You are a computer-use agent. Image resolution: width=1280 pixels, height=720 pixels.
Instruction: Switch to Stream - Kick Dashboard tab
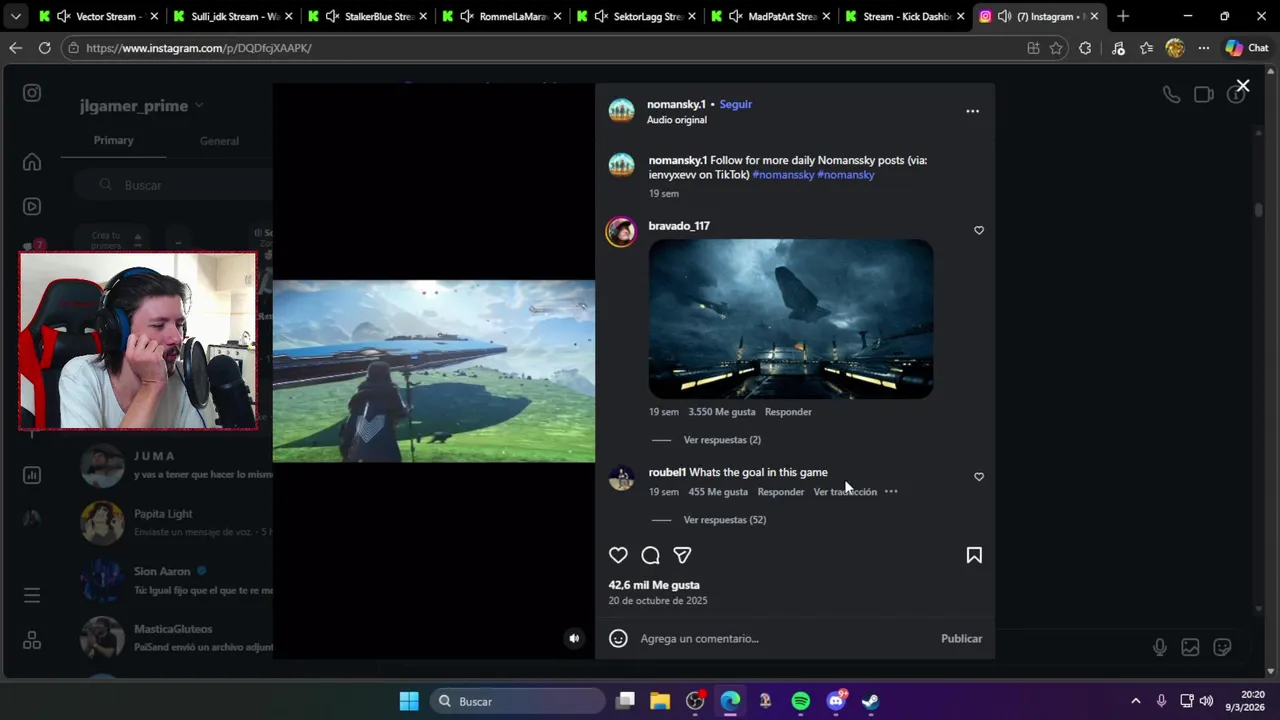click(905, 16)
